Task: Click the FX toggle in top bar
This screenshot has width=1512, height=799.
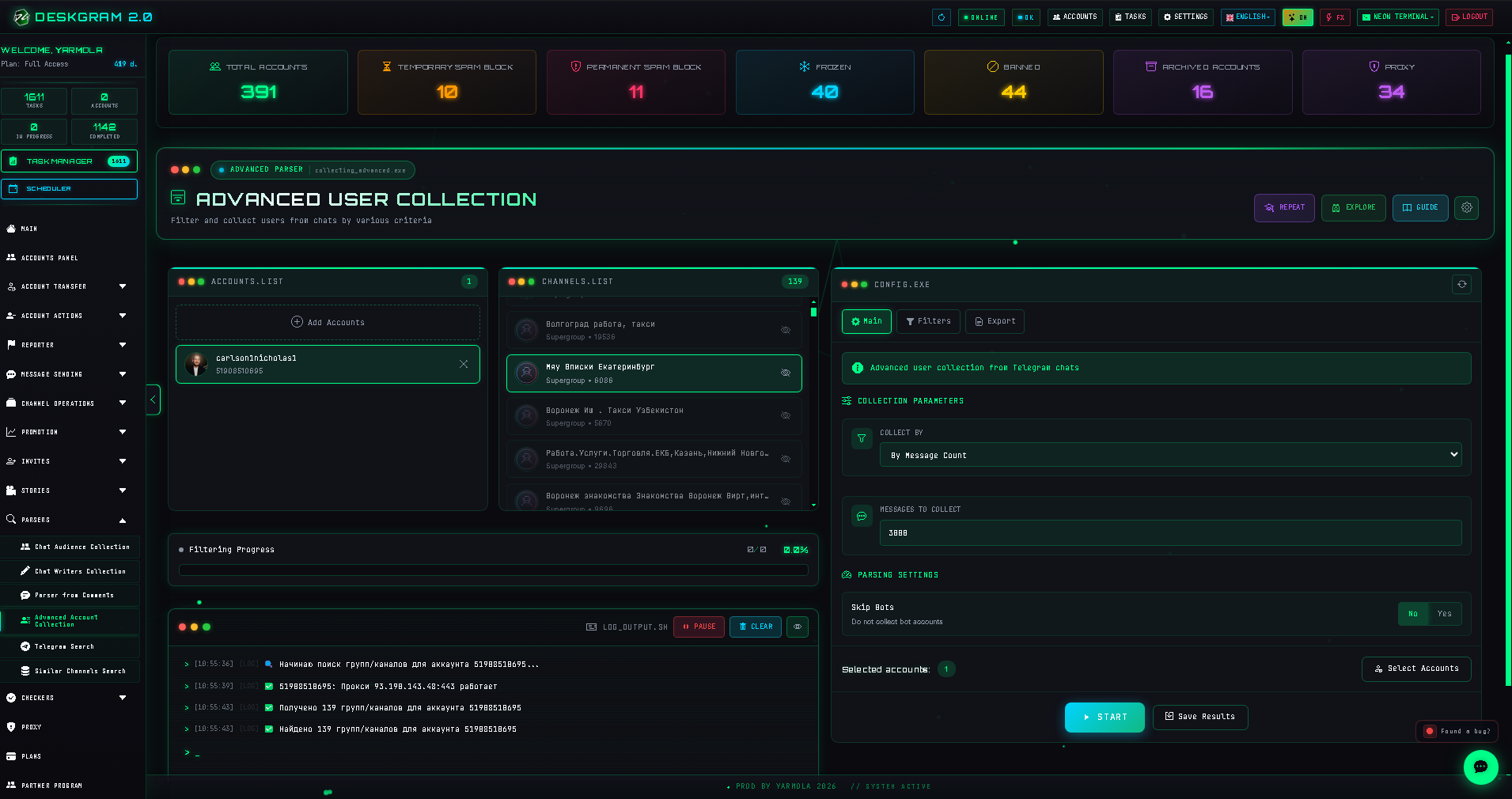Action: (x=1335, y=17)
